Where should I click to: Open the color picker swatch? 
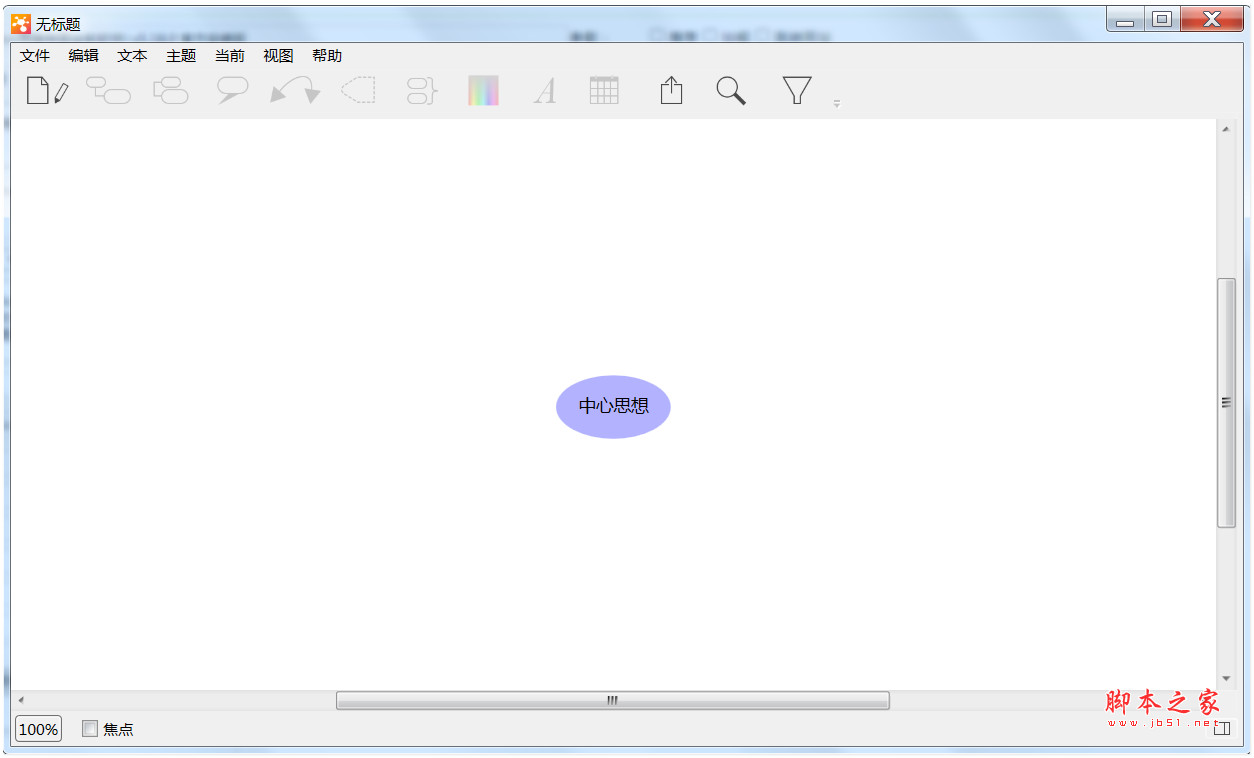[x=483, y=90]
